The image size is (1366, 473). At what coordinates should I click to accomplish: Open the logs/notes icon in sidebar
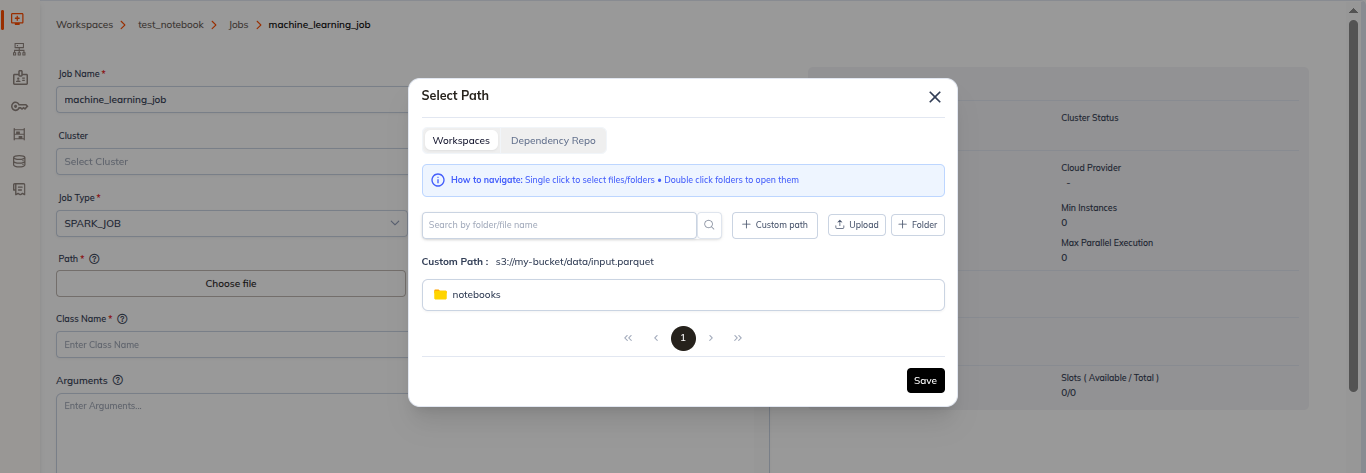(x=19, y=188)
